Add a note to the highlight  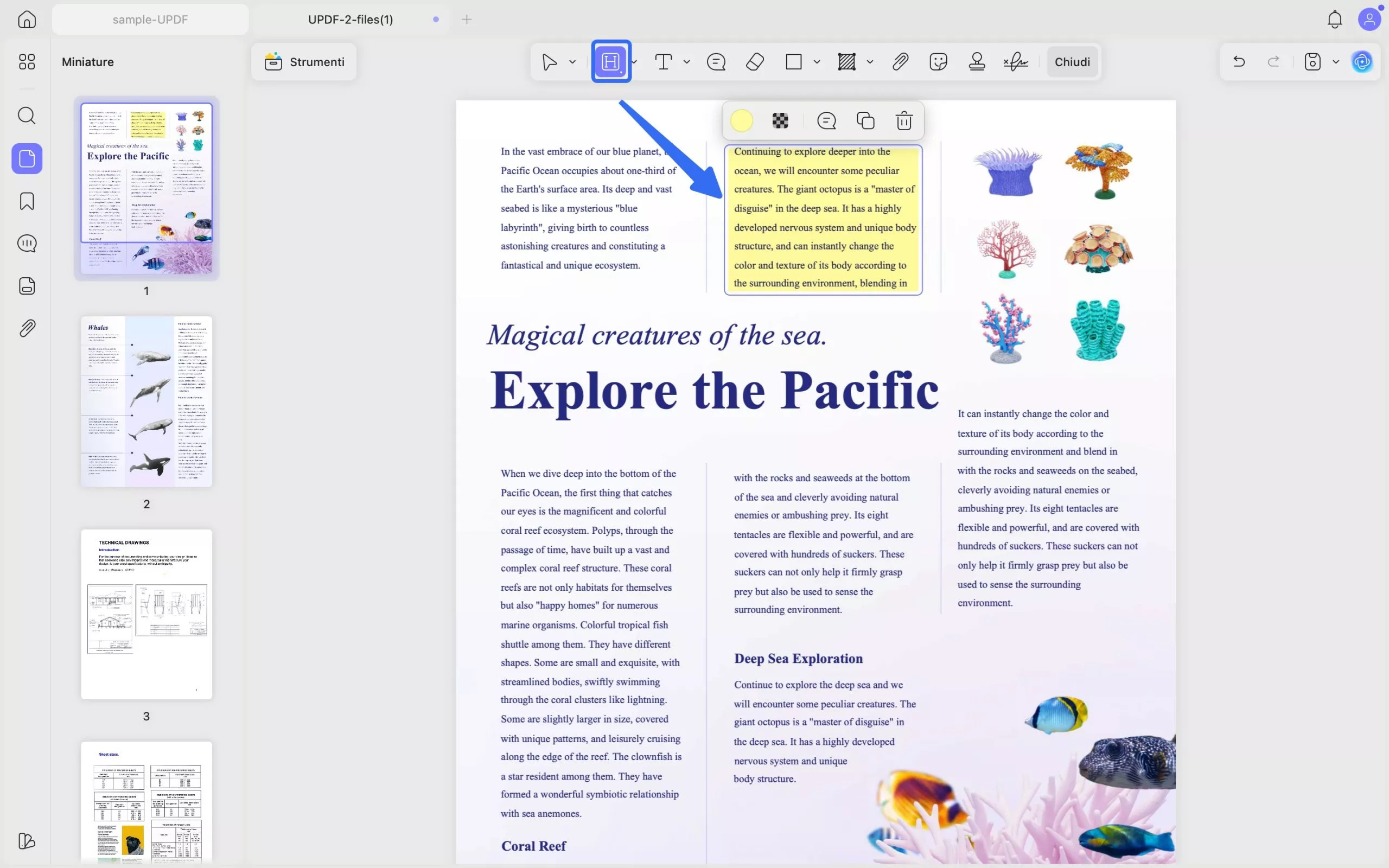pyautogui.click(x=826, y=120)
